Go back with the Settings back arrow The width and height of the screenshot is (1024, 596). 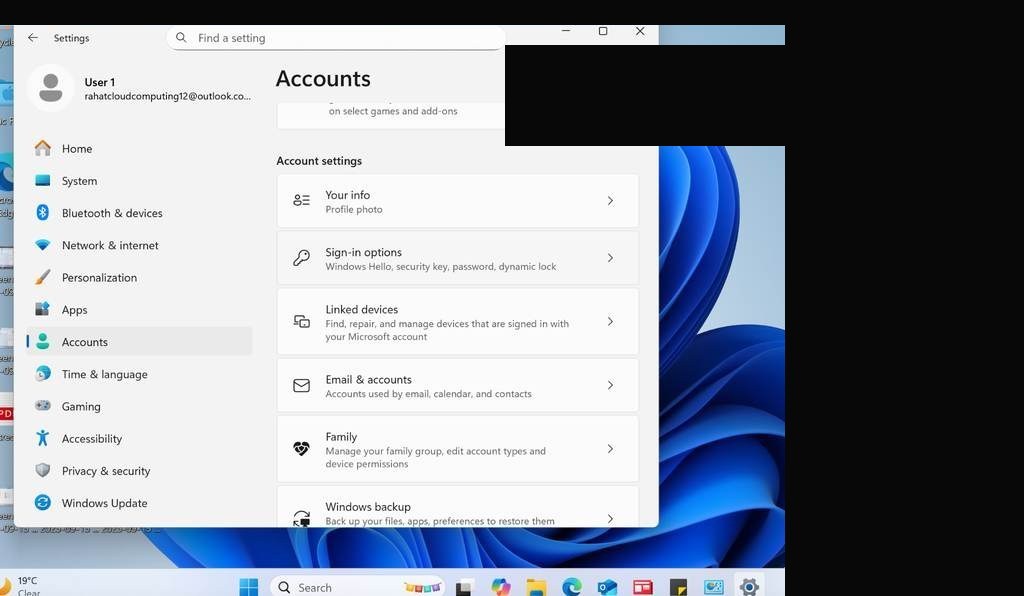(x=33, y=38)
